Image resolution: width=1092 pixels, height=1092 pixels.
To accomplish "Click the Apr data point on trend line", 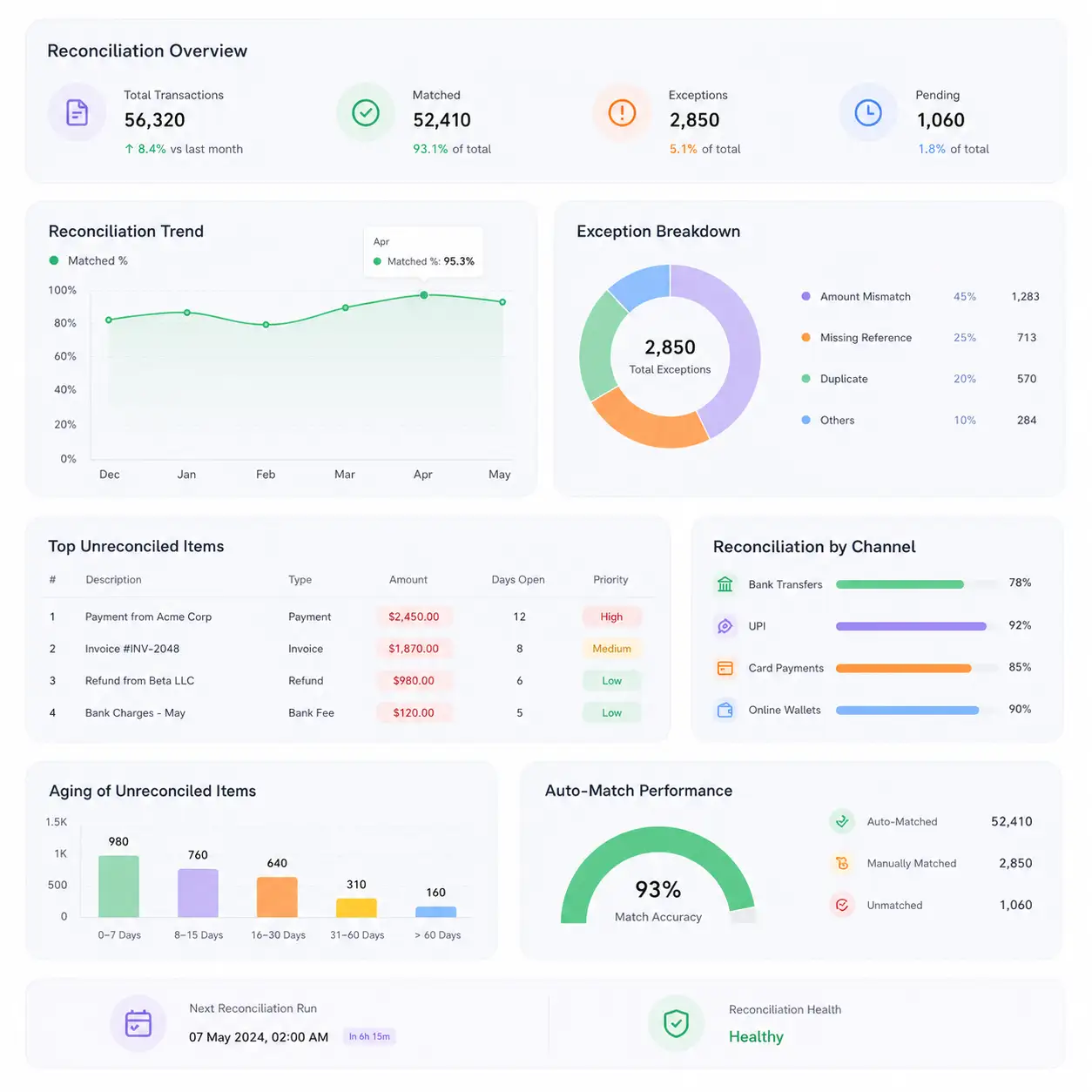I will pyautogui.click(x=424, y=295).
